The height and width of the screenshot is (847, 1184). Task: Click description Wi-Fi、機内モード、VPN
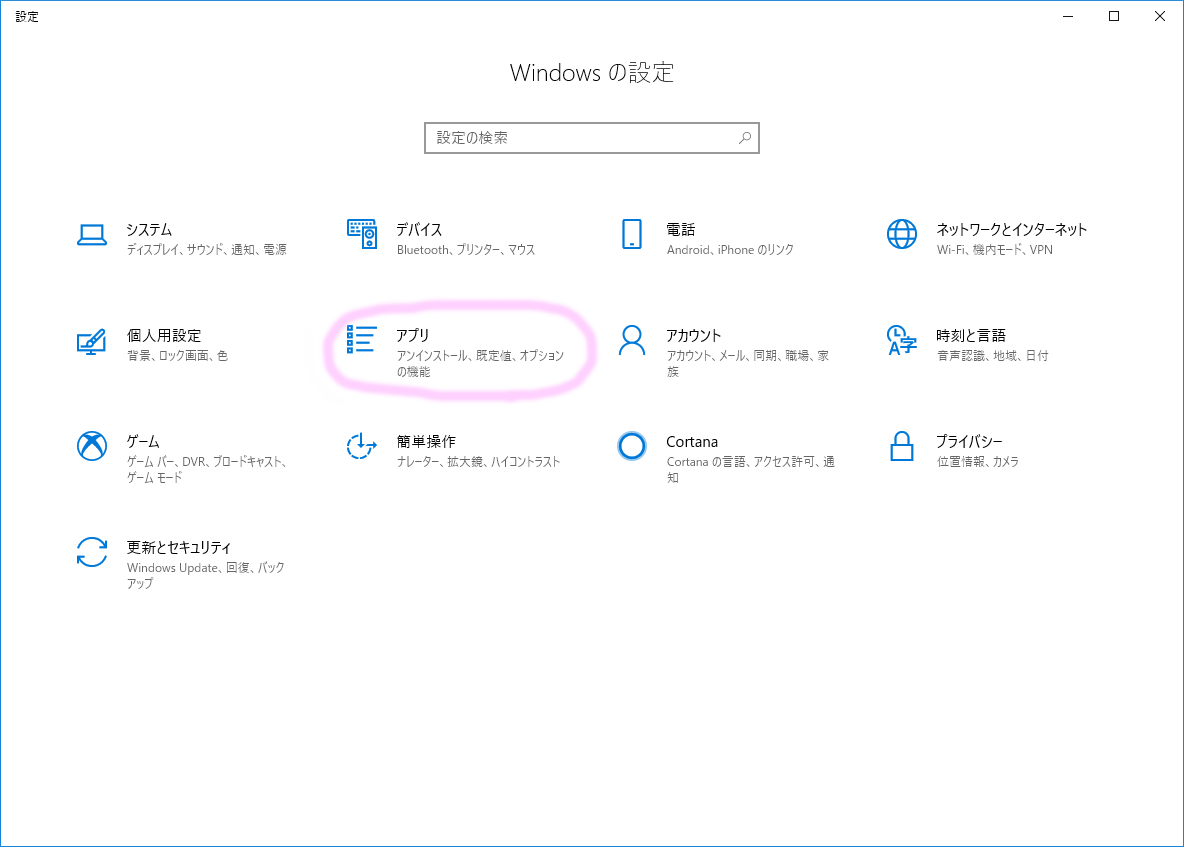(994, 250)
